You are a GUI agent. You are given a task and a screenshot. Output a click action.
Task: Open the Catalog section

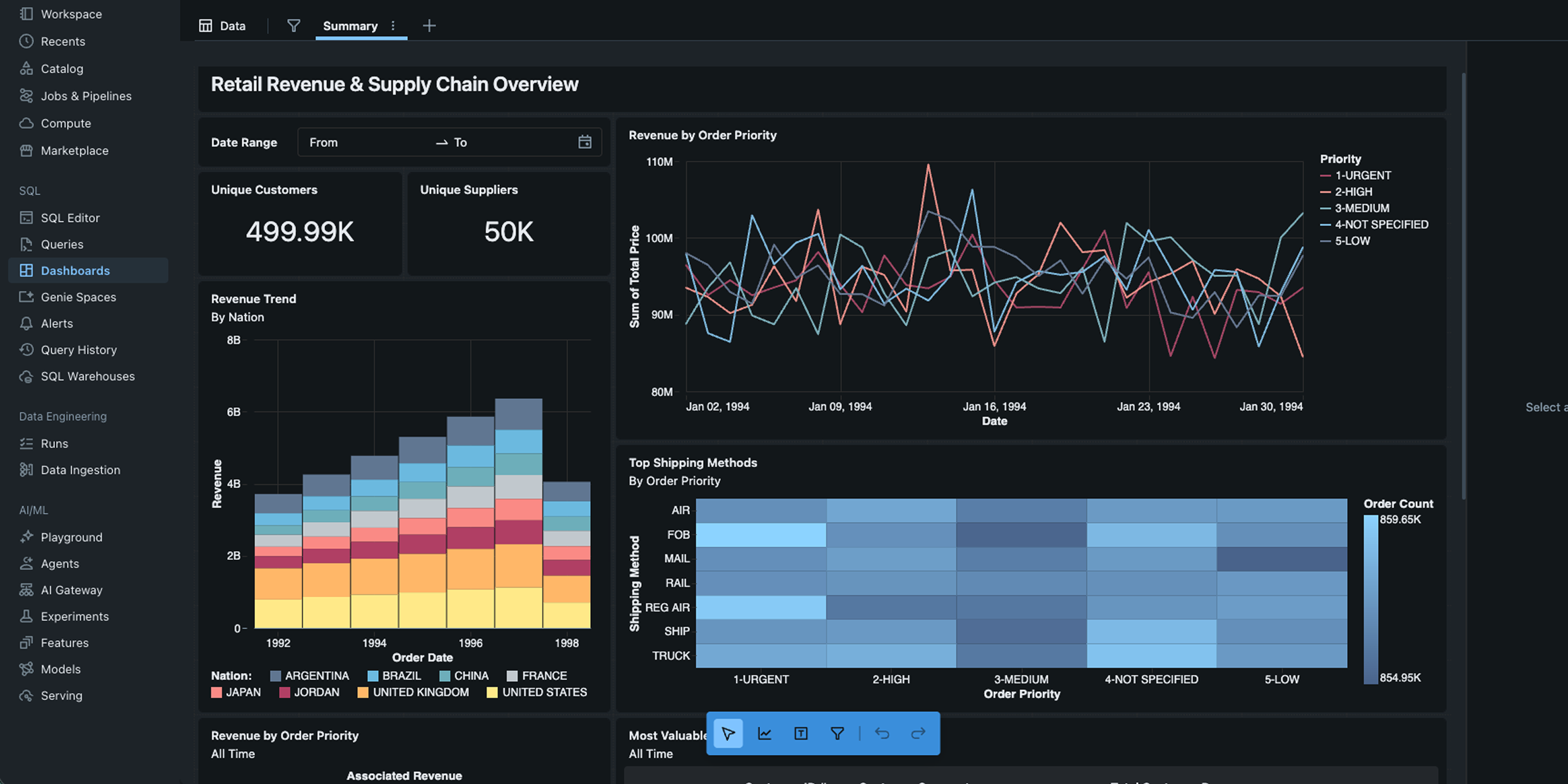[x=51, y=69]
